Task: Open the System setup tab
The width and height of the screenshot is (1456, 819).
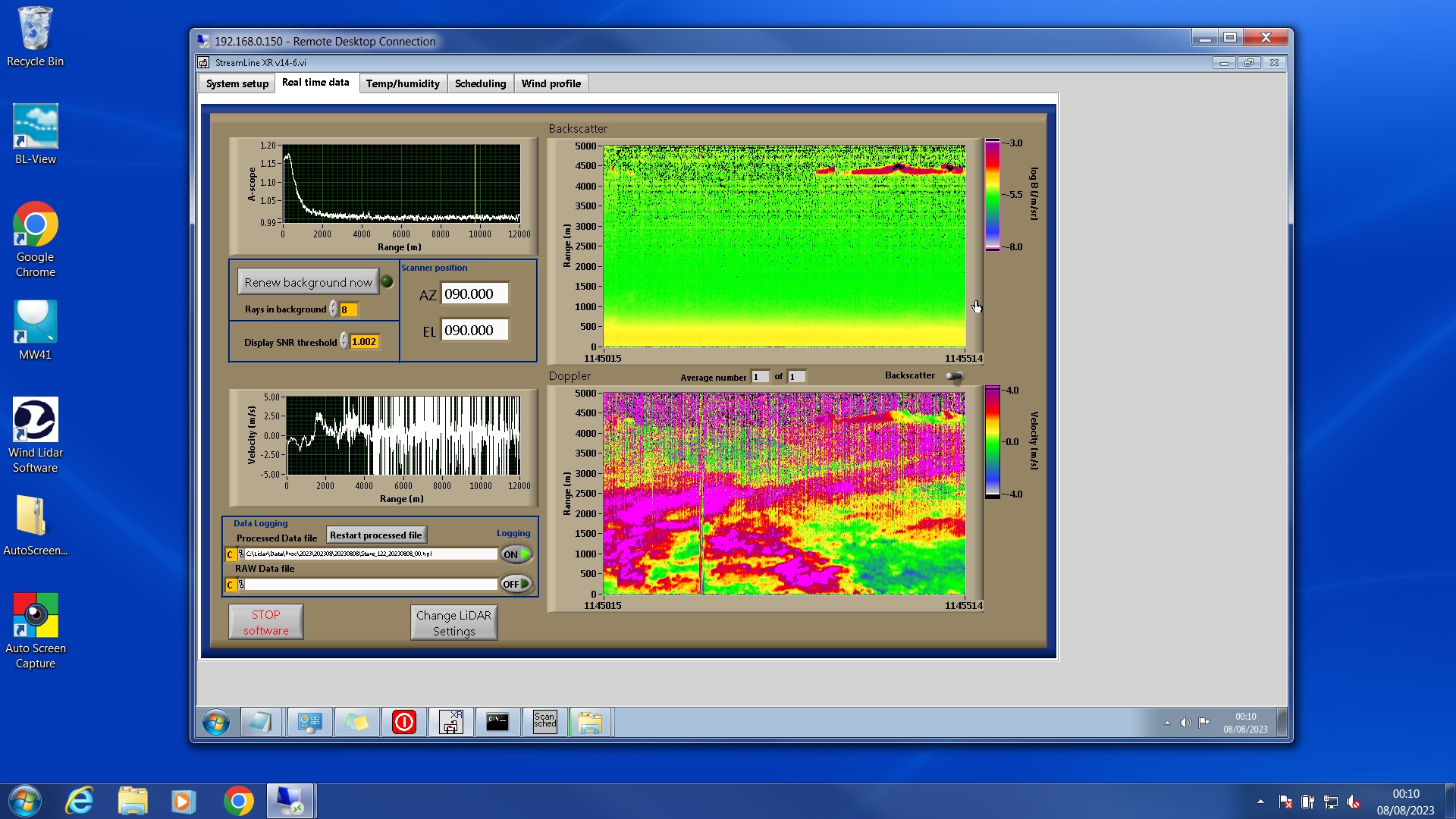Action: point(237,83)
